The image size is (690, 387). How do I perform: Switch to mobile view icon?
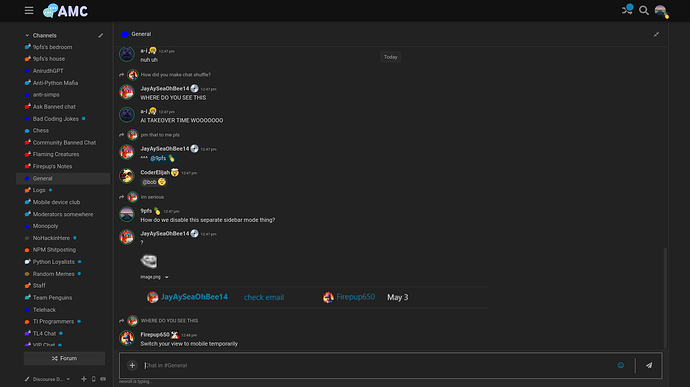[x=93, y=379]
